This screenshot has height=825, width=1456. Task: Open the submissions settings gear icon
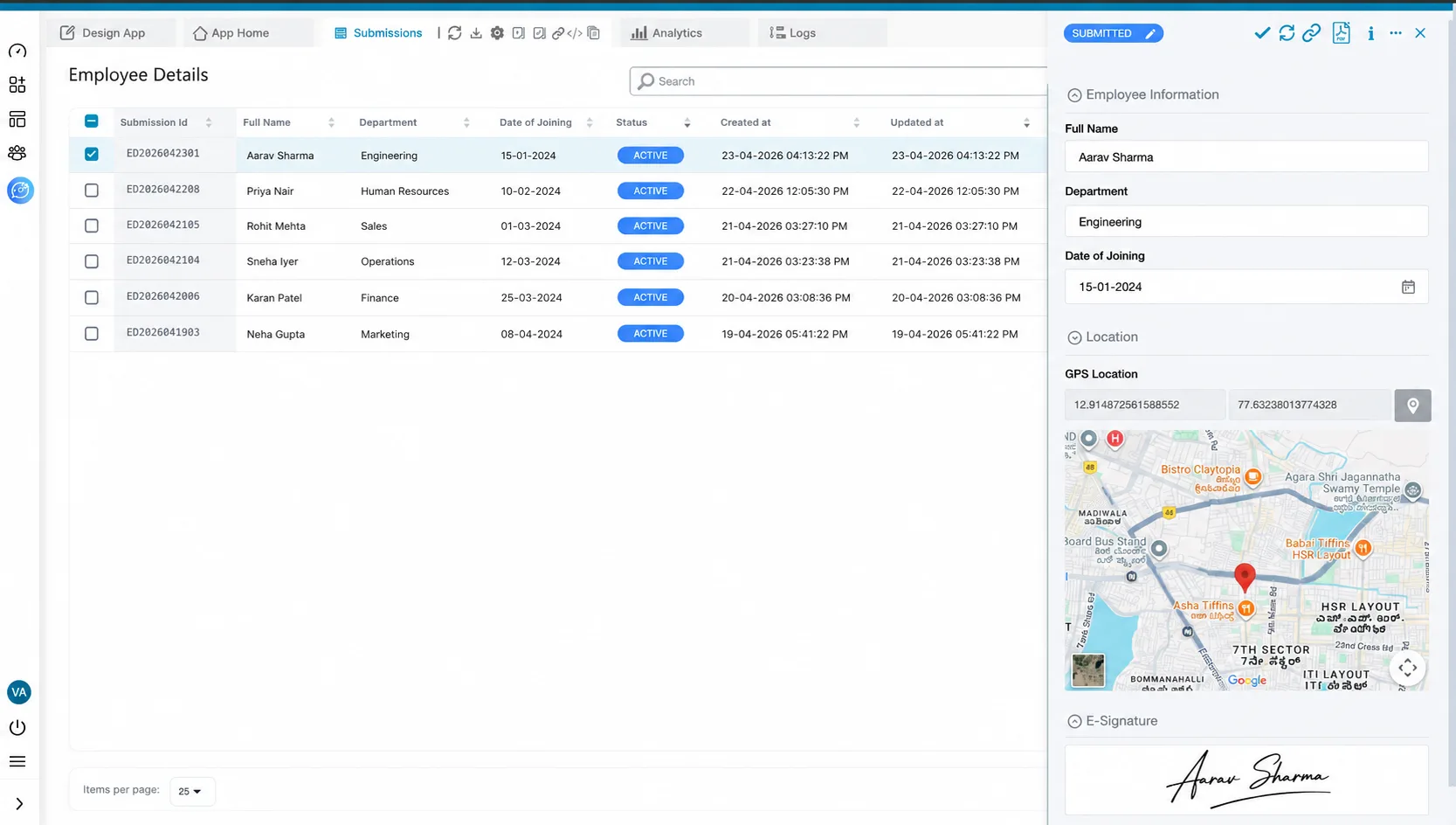497,33
